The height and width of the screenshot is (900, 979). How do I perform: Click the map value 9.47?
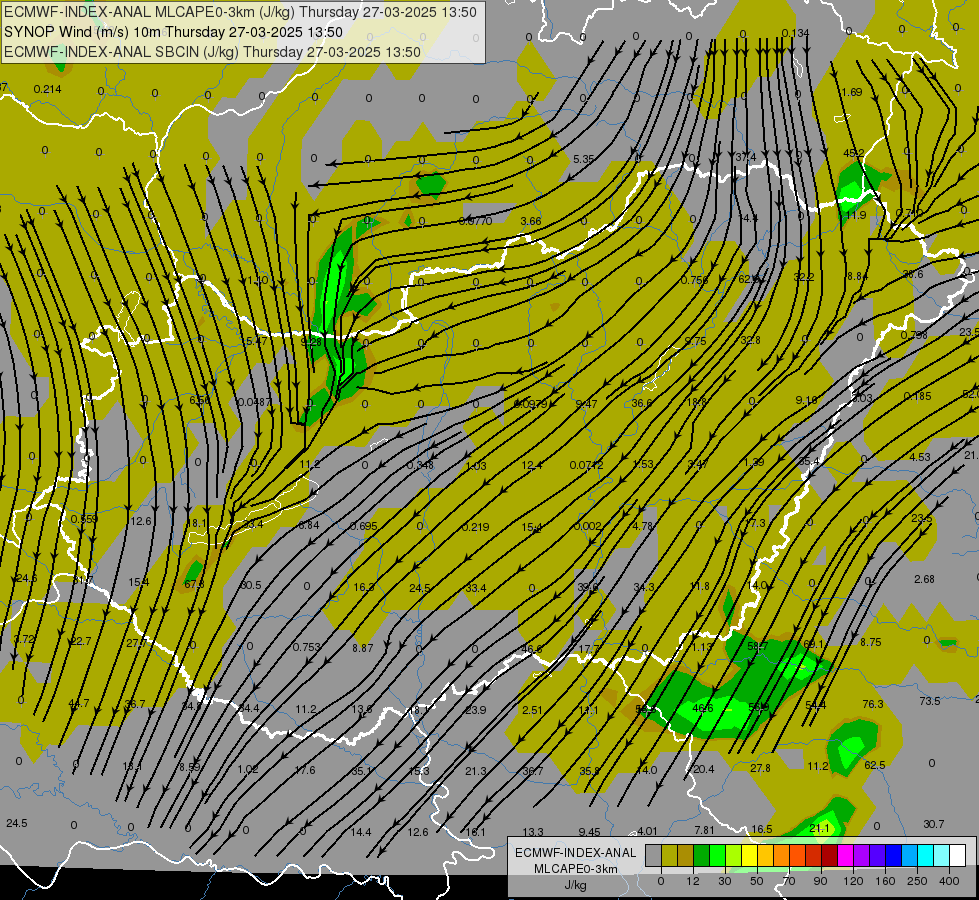click(586, 404)
